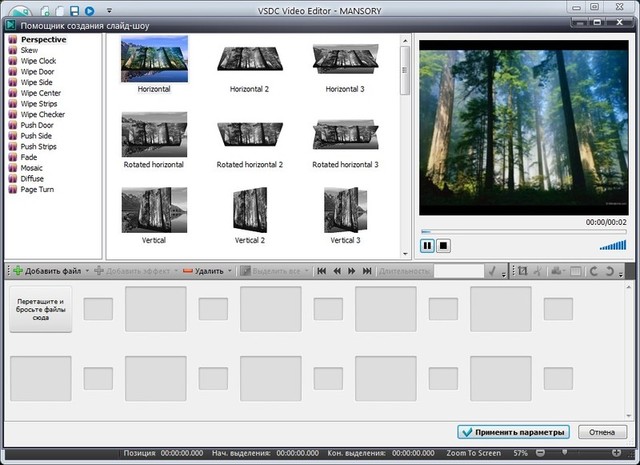Viewport: 640px width, 465px height.
Task: Click the step backward rewind icon
Action: pos(337,271)
